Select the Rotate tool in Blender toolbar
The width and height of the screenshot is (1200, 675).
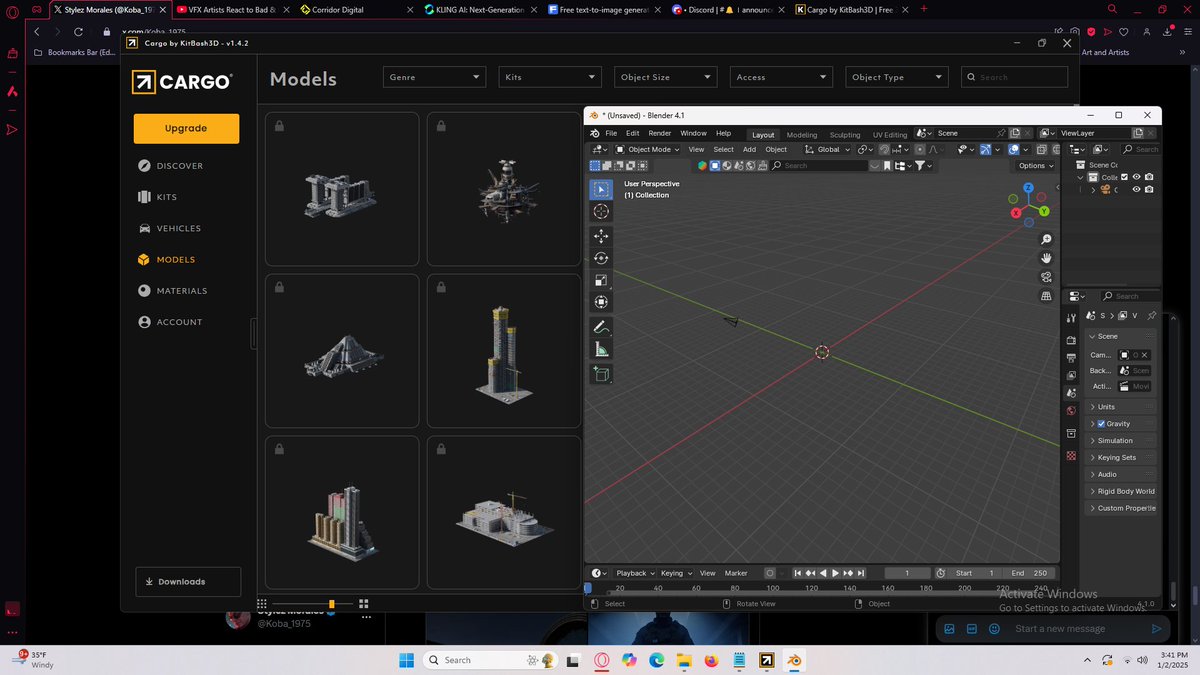[601, 258]
